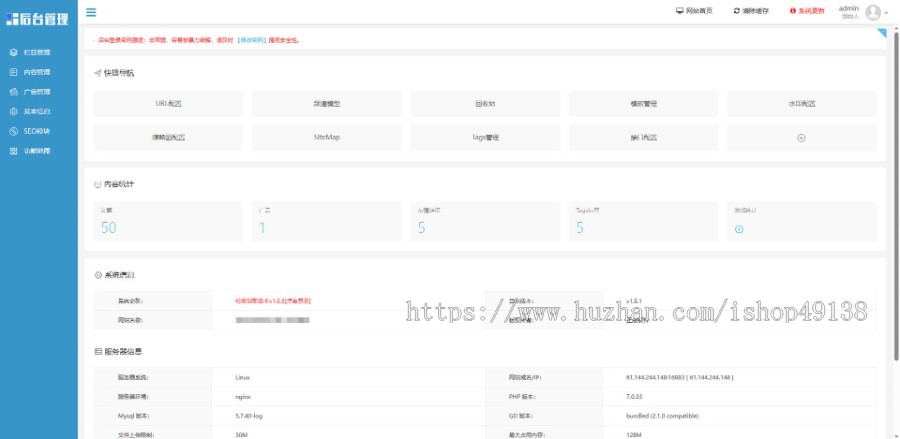Toggle the sidebar with the hamburger icon
Viewport: 900px width, 439px height.
91,12
